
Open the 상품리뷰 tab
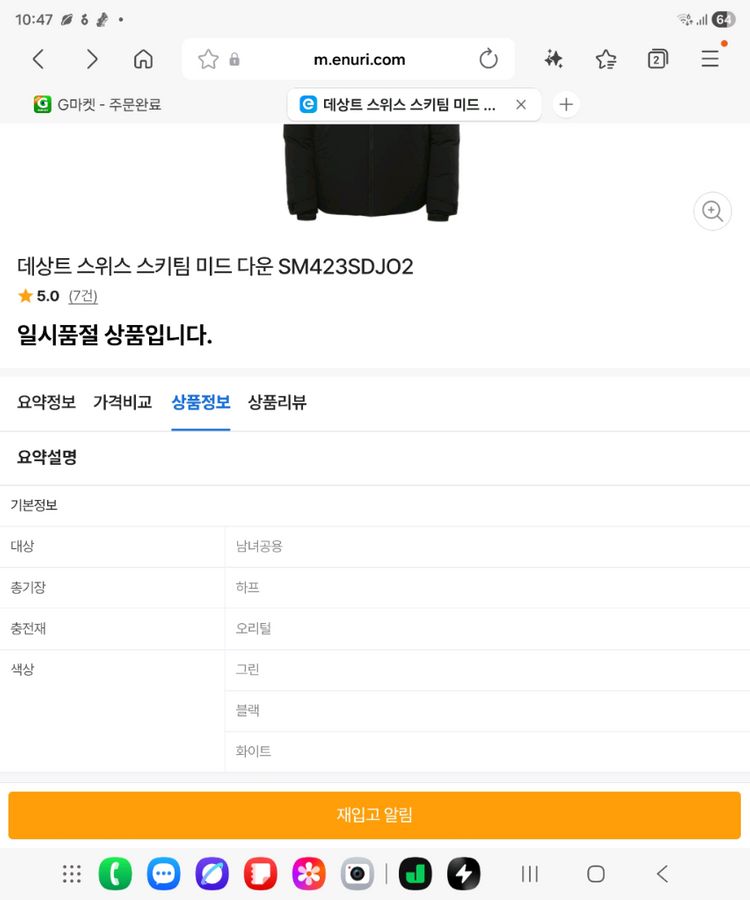(x=279, y=402)
